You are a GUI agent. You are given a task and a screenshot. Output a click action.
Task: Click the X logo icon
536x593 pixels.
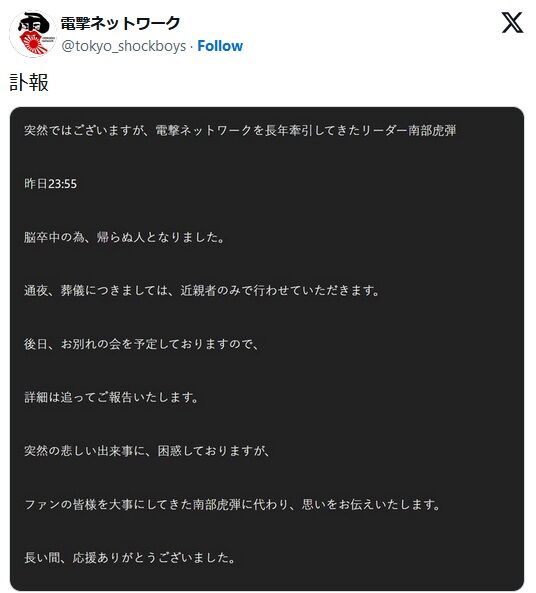(x=513, y=23)
